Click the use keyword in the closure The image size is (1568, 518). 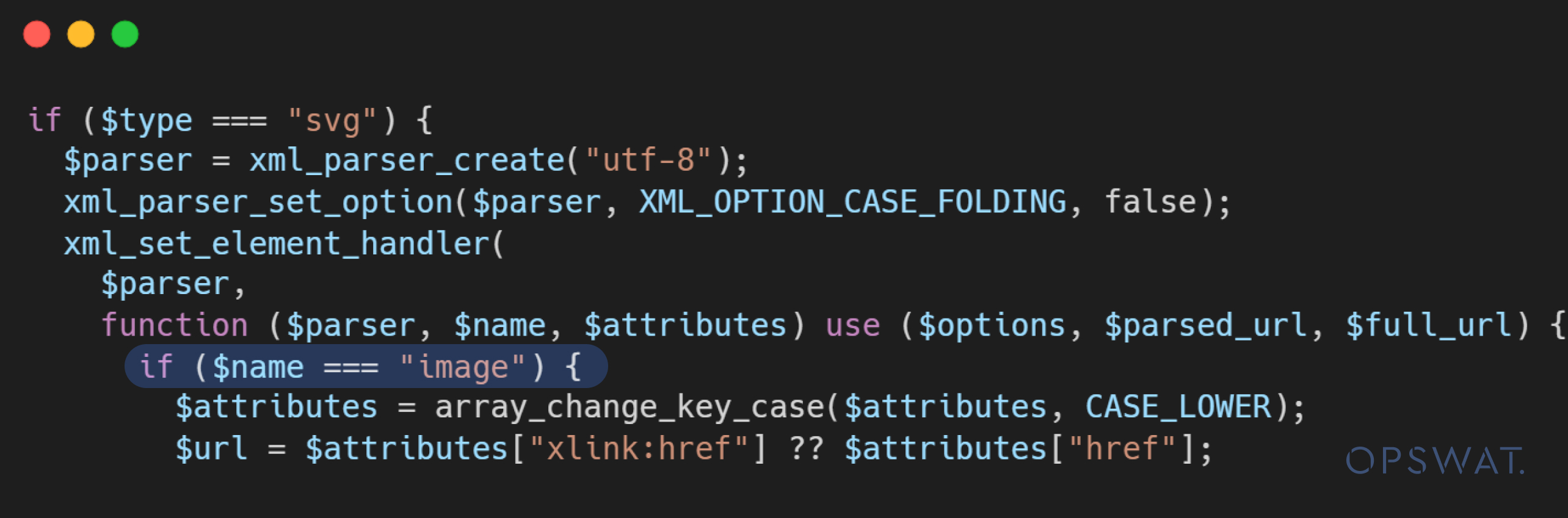tap(852, 325)
